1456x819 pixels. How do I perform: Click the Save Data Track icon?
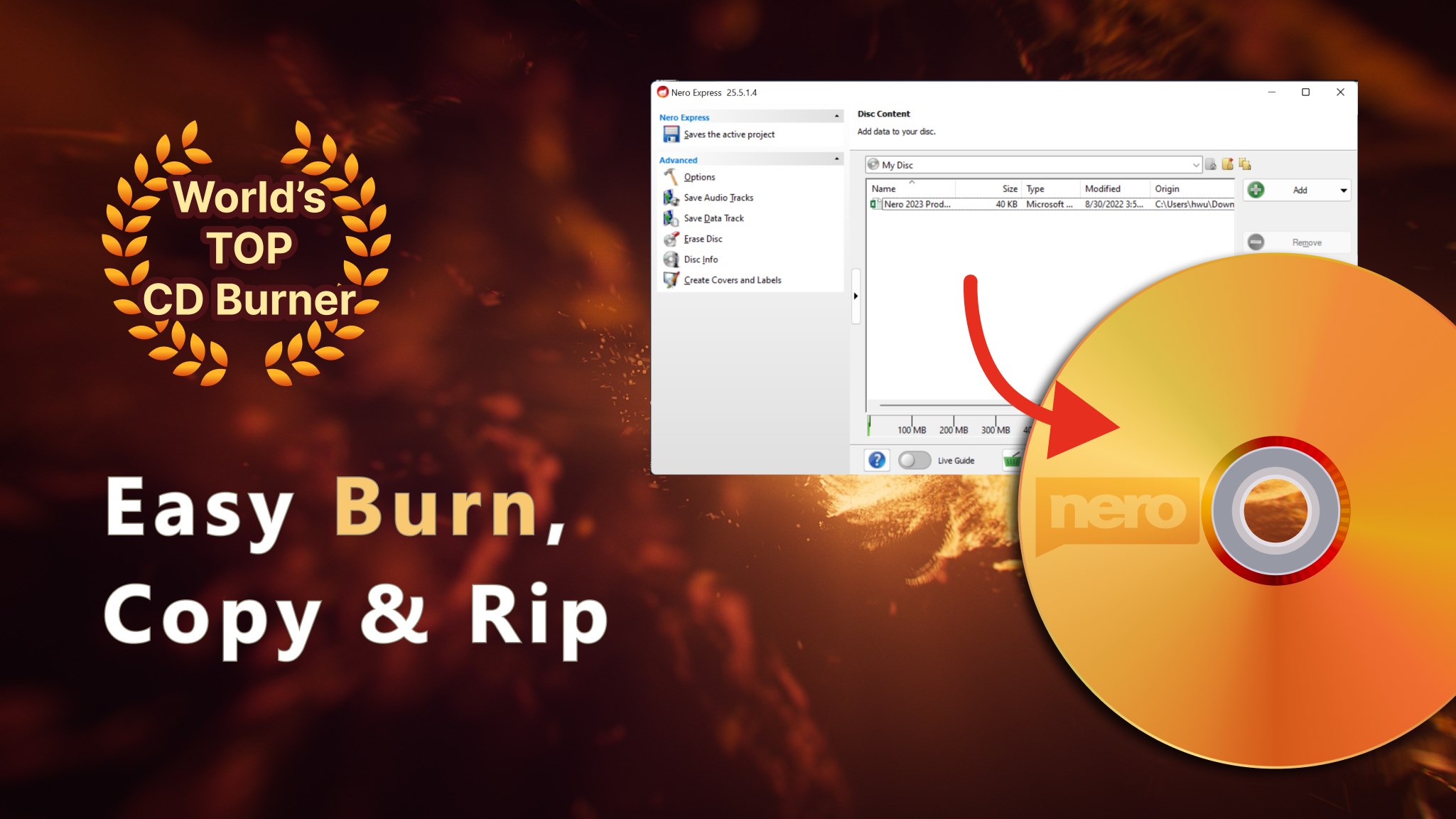point(671,218)
